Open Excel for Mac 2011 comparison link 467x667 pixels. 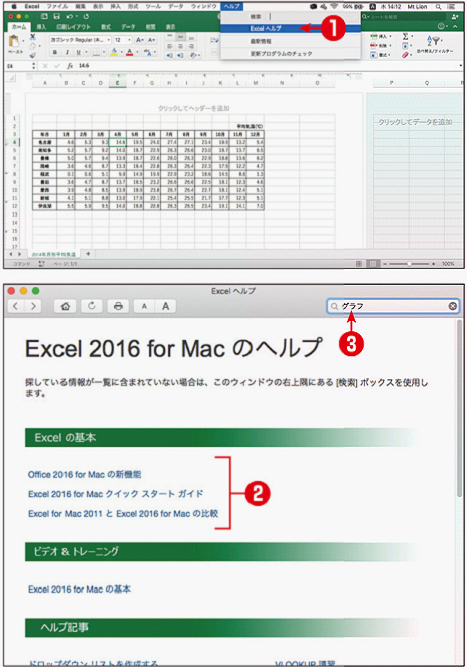tap(123, 513)
